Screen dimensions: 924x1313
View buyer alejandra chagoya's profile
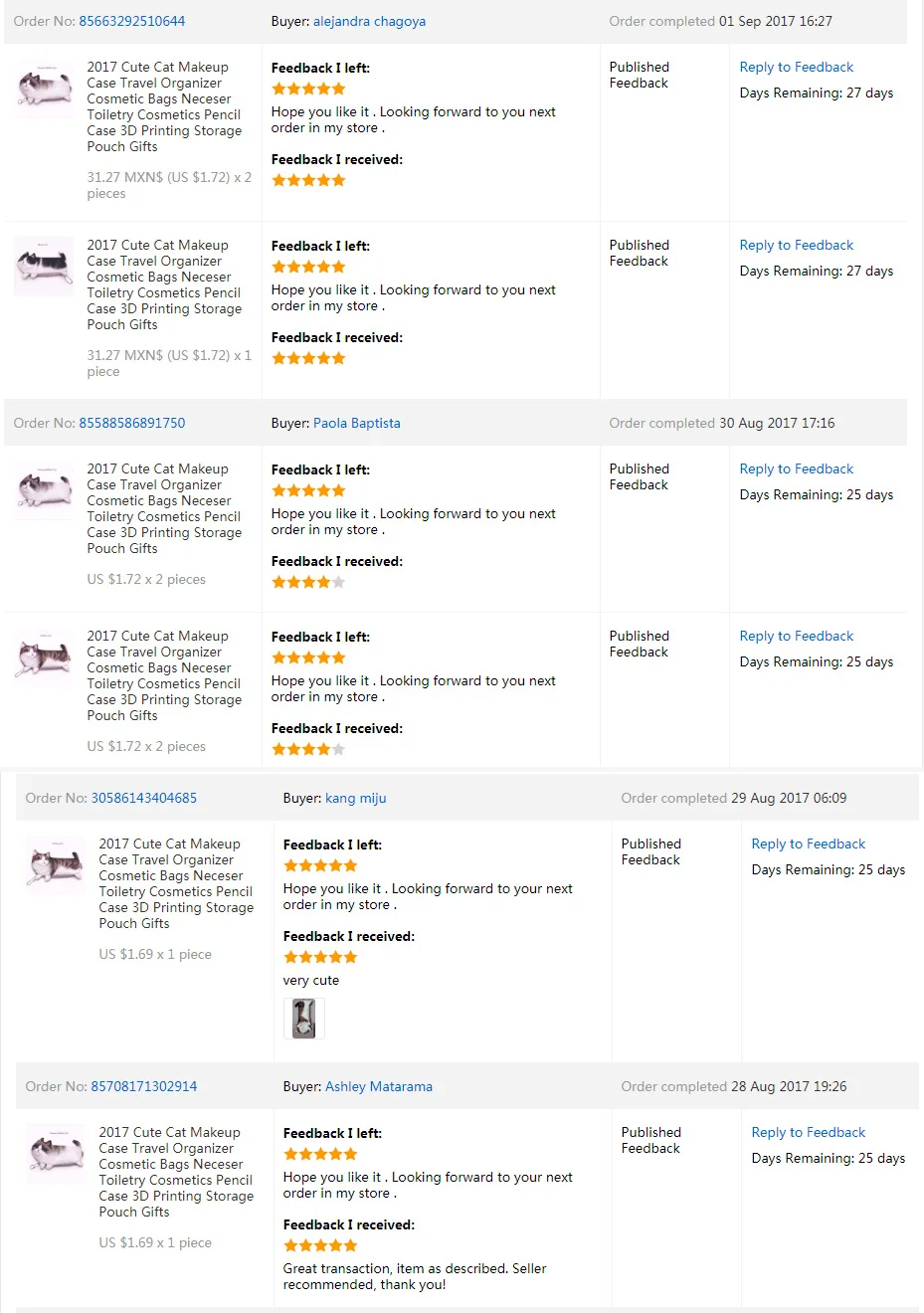tap(369, 21)
